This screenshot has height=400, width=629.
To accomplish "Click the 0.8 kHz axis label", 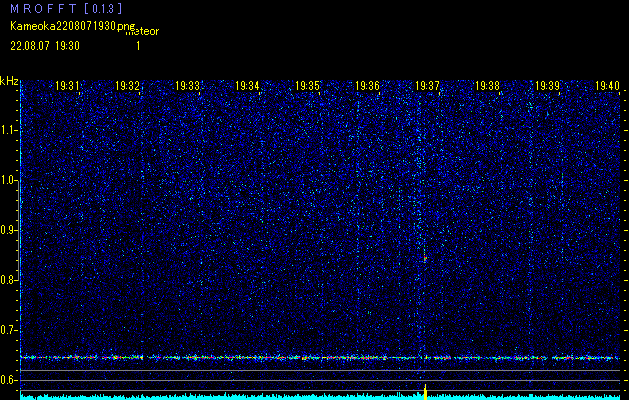I will coord(8,280).
